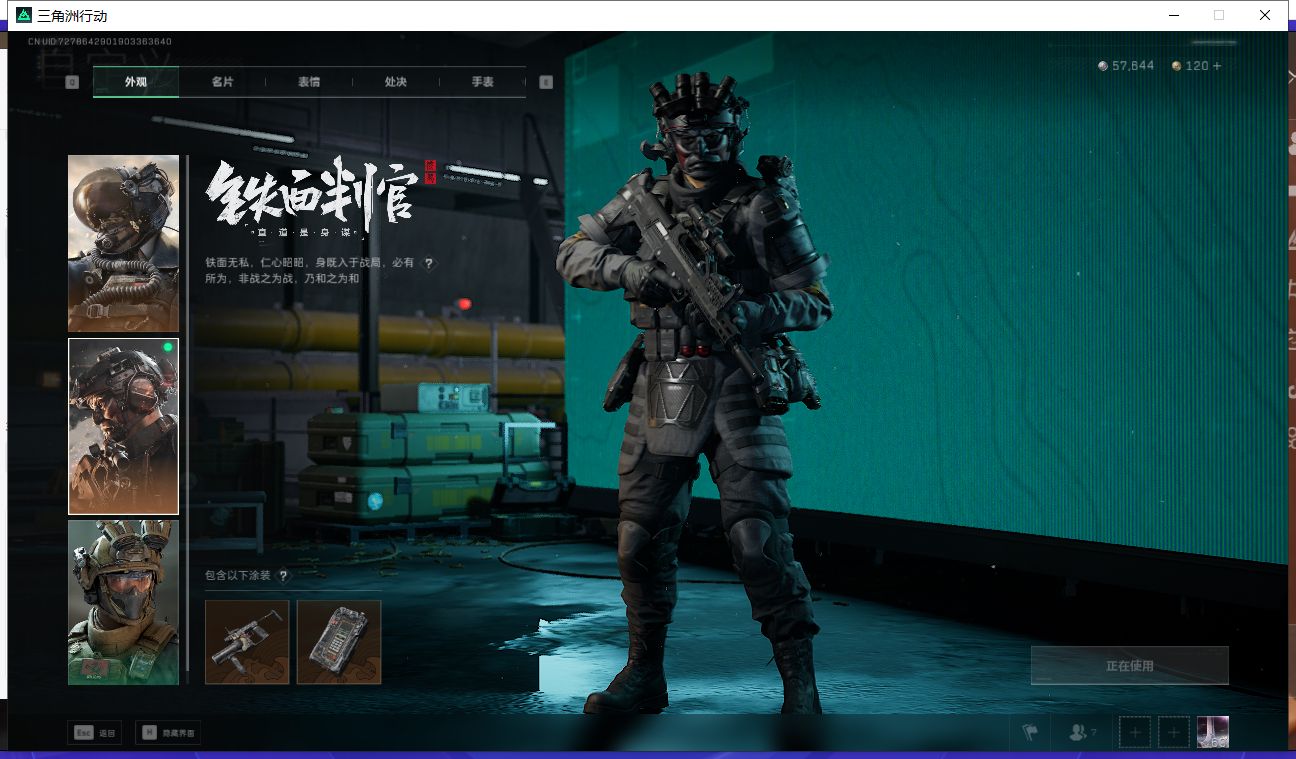Open the player avatar in bottom bar
Screen dimensions: 1296x759
(1213, 733)
